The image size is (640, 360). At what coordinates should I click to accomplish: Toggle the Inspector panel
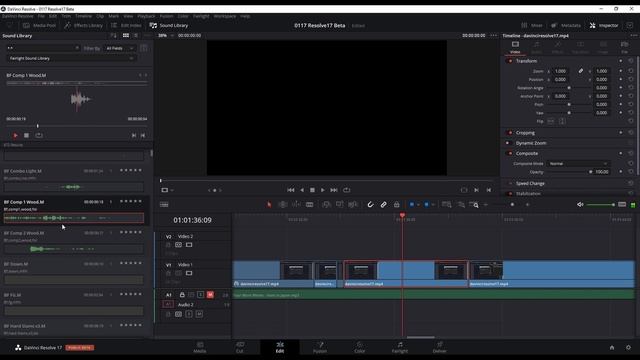604,25
